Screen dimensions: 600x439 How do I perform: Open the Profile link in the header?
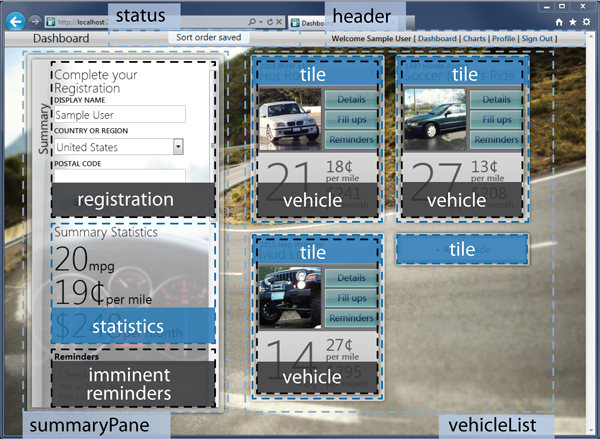(504, 38)
